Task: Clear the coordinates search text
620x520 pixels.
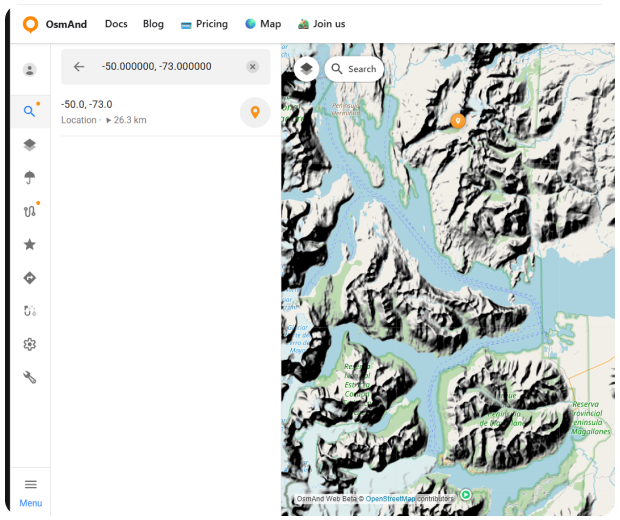Action: [x=253, y=67]
